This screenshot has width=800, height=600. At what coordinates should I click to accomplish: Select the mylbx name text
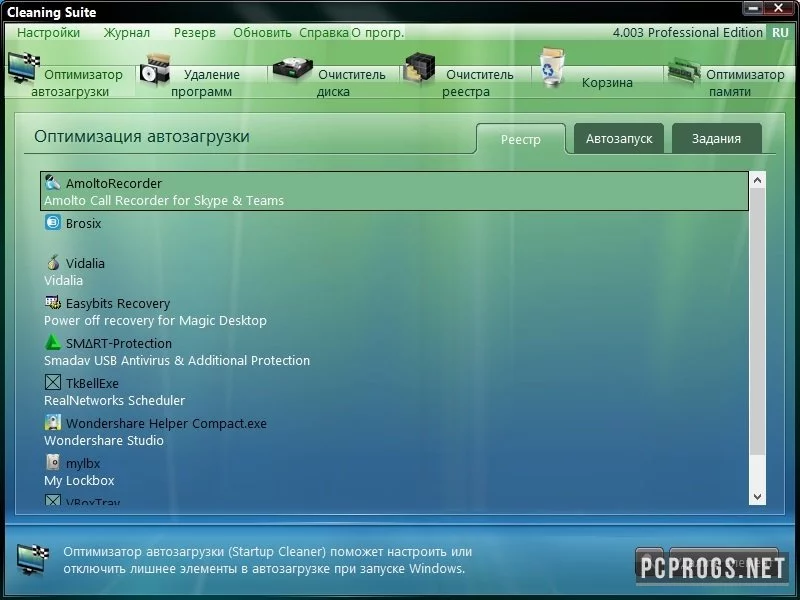click(x=83, y=464)
